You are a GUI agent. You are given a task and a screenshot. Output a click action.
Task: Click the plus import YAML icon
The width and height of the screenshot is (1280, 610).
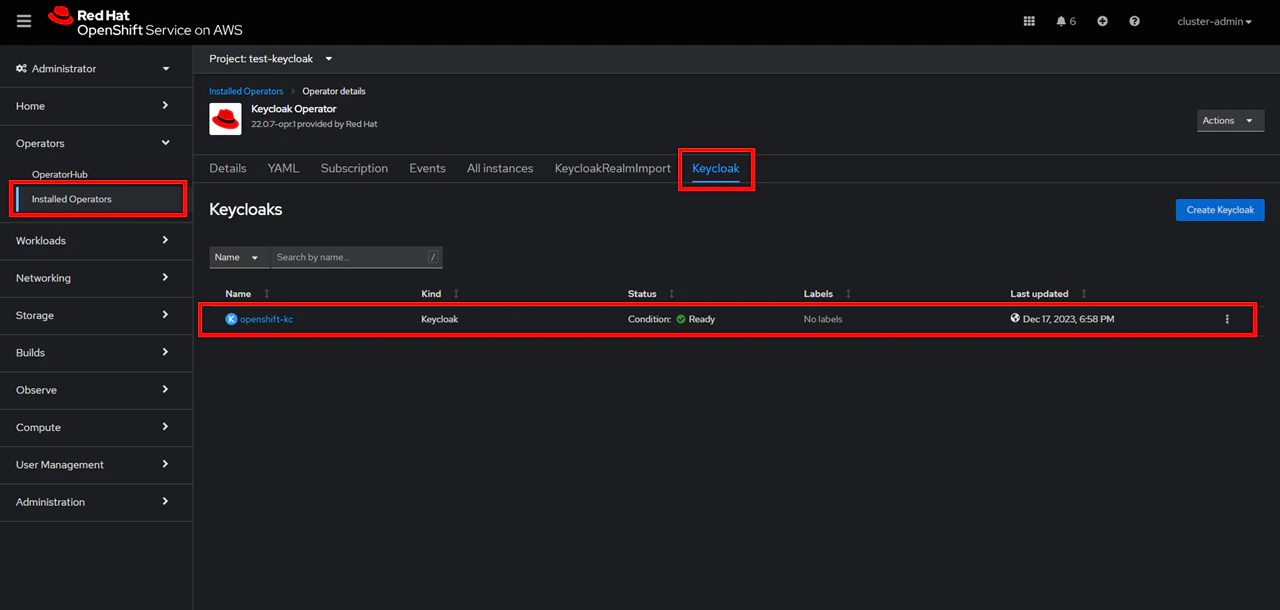coord(1102,21)
